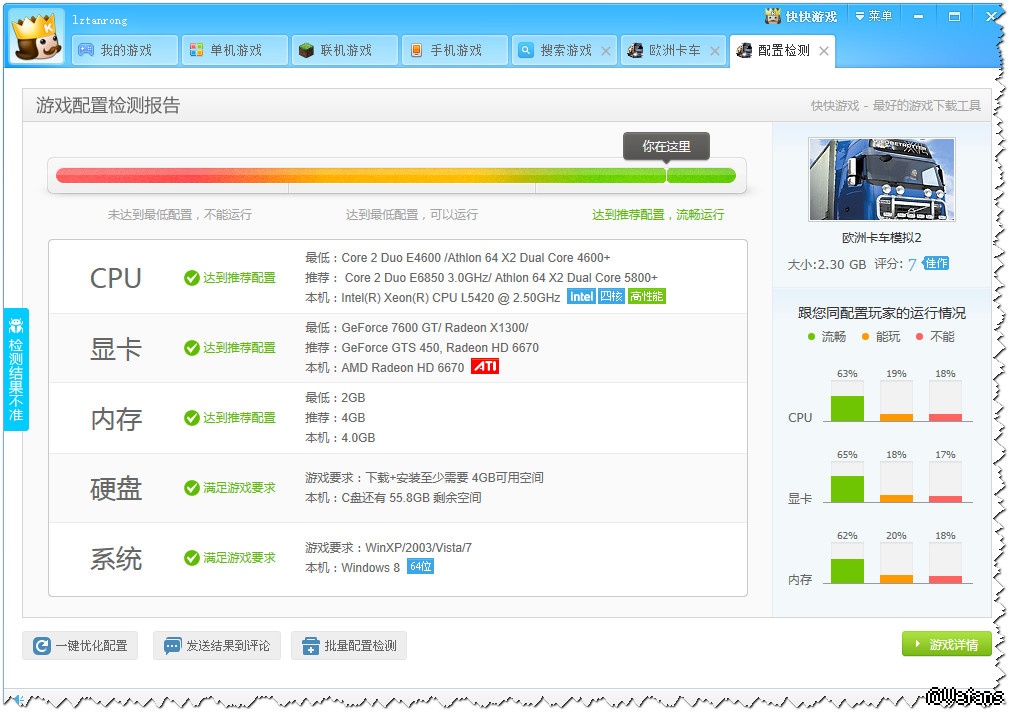Open 游戏详情 green button
Image resolution: width=1015 pixels, height=717 pixels.
click(x=946, y=644)
